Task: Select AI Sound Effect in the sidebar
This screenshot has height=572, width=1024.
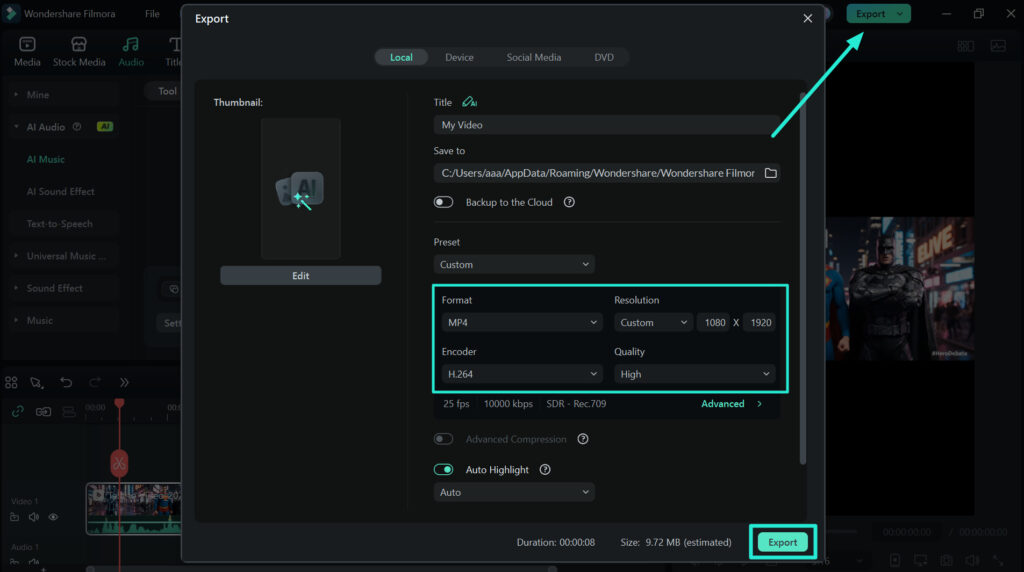Action: (61, 191)
